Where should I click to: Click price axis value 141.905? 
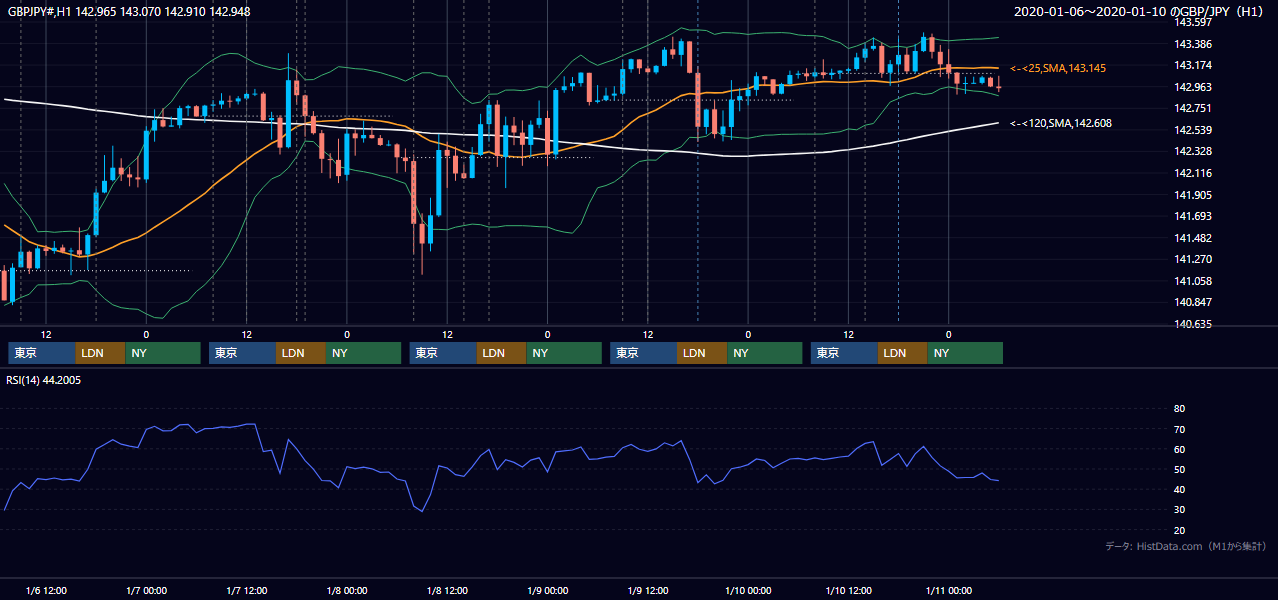1192,195
